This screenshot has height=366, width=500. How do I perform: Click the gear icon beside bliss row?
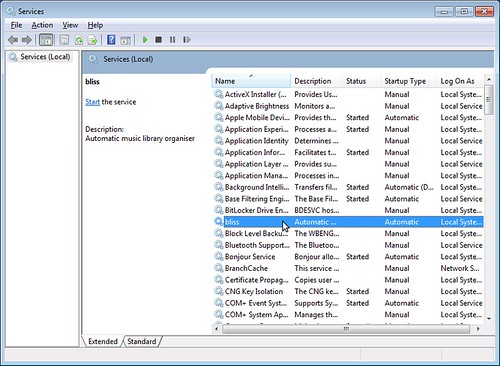[x=219, y=221]
